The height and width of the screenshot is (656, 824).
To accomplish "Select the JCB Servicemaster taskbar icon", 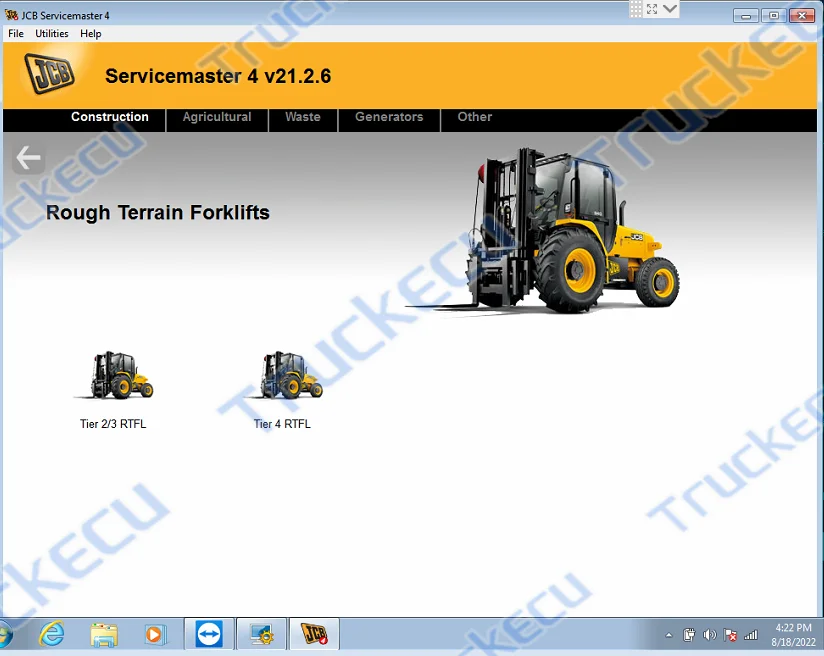I will point(313,634).
